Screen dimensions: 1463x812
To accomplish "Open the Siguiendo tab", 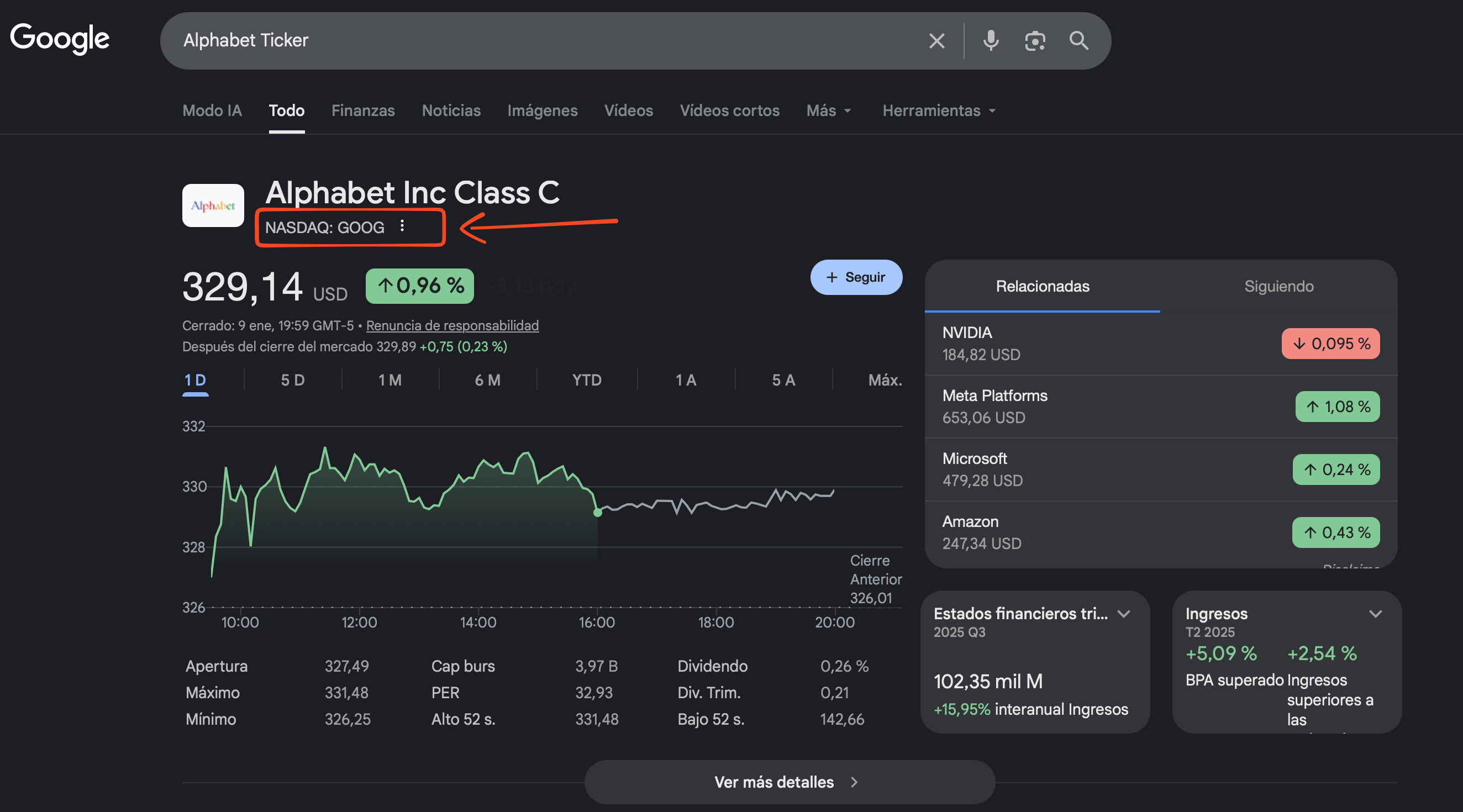I will click(x=1278, y=286).
